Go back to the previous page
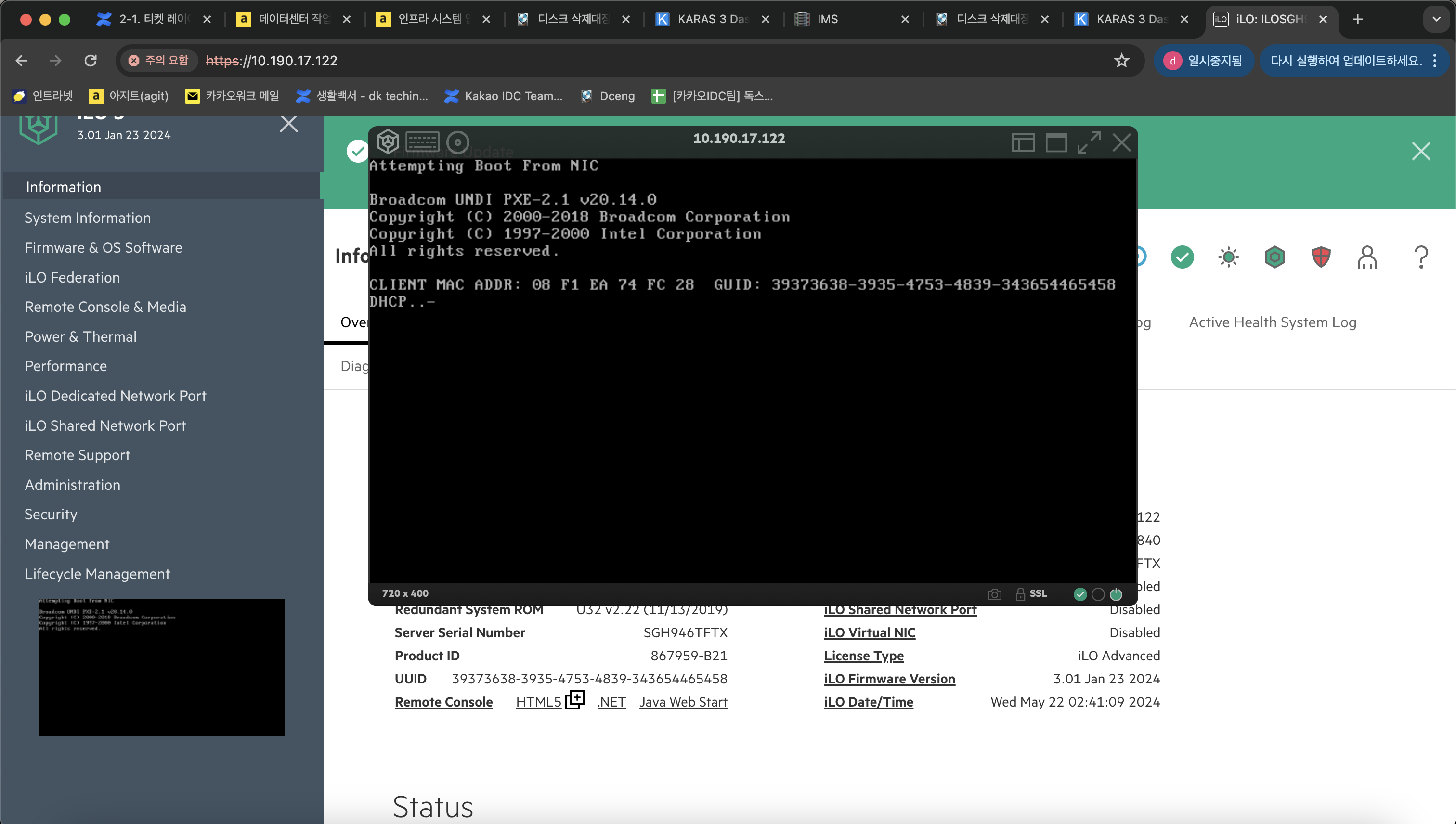Viewport: 1456px width, 824px height. tap(22, 61)
